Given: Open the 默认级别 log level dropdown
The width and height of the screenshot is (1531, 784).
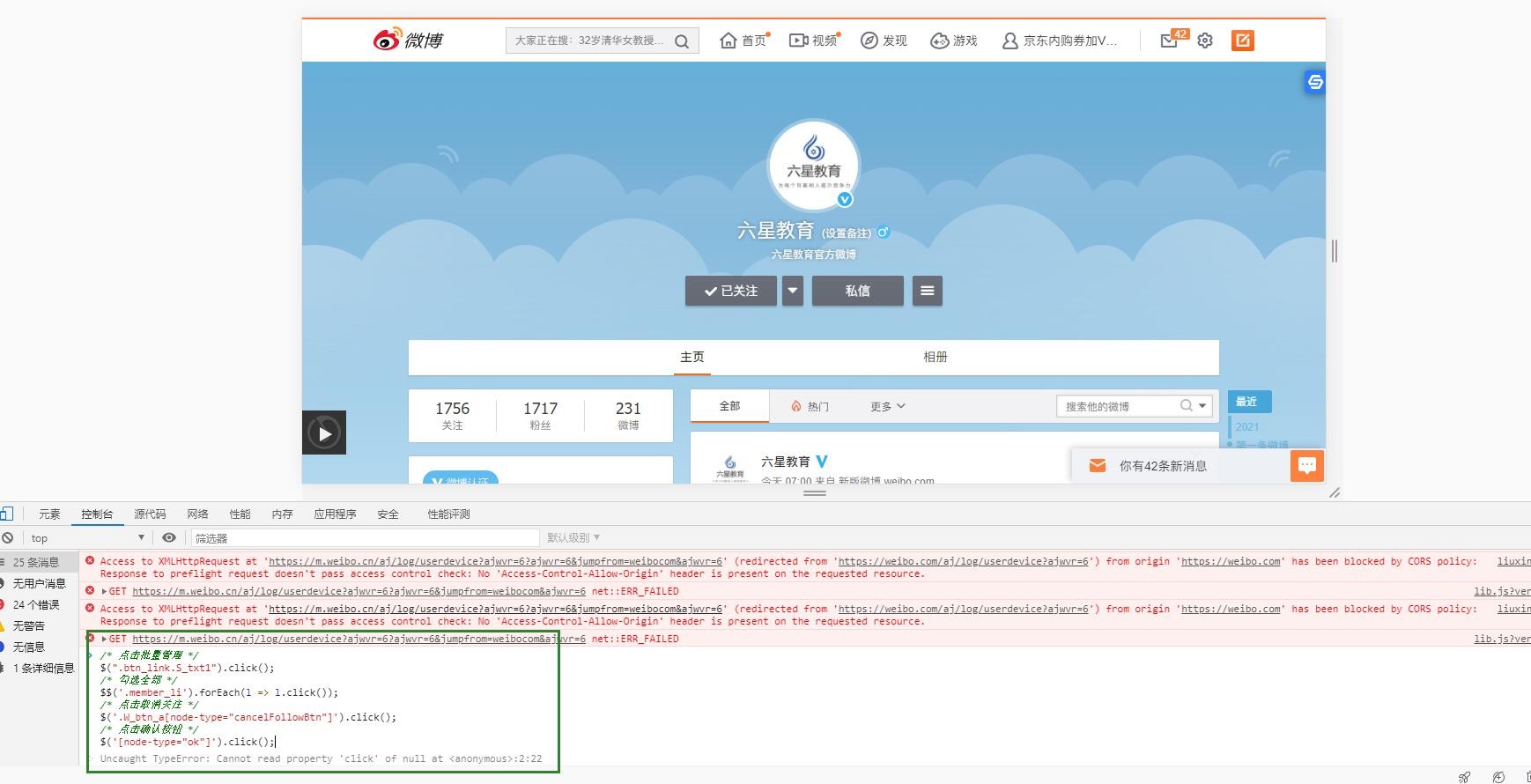Looking at the screenshot, I should (573, 537).
